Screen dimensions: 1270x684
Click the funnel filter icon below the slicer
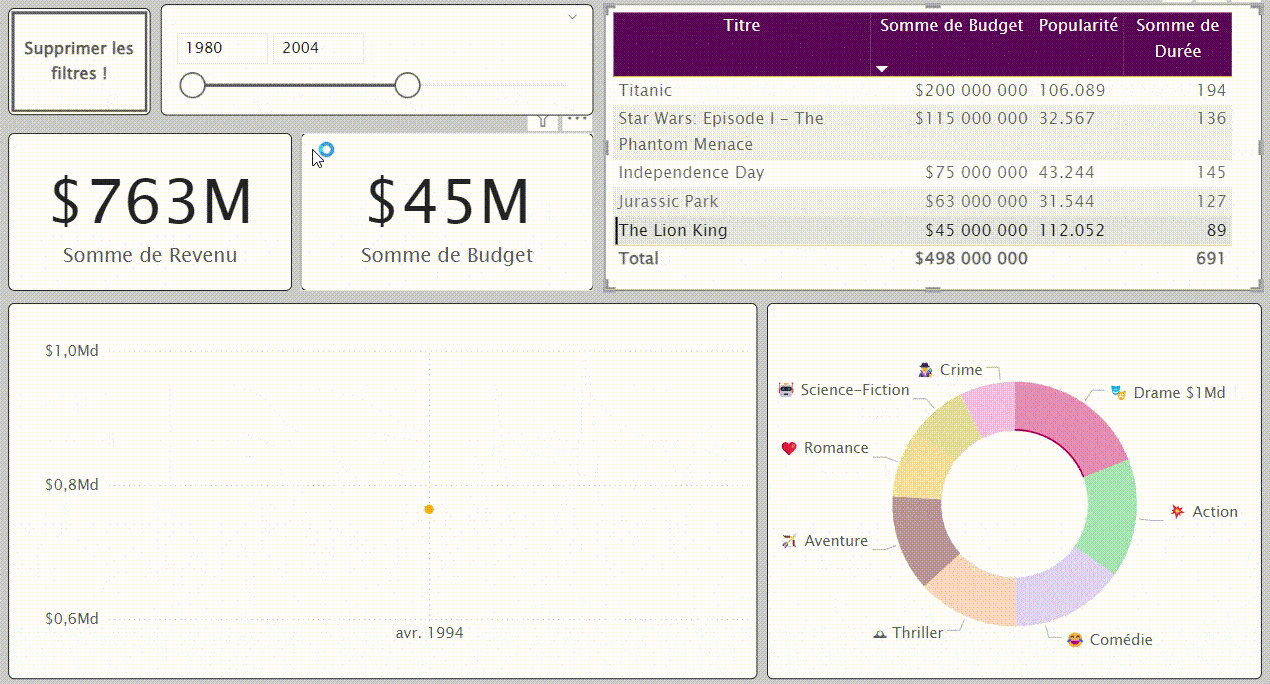[x=541, y=120]
